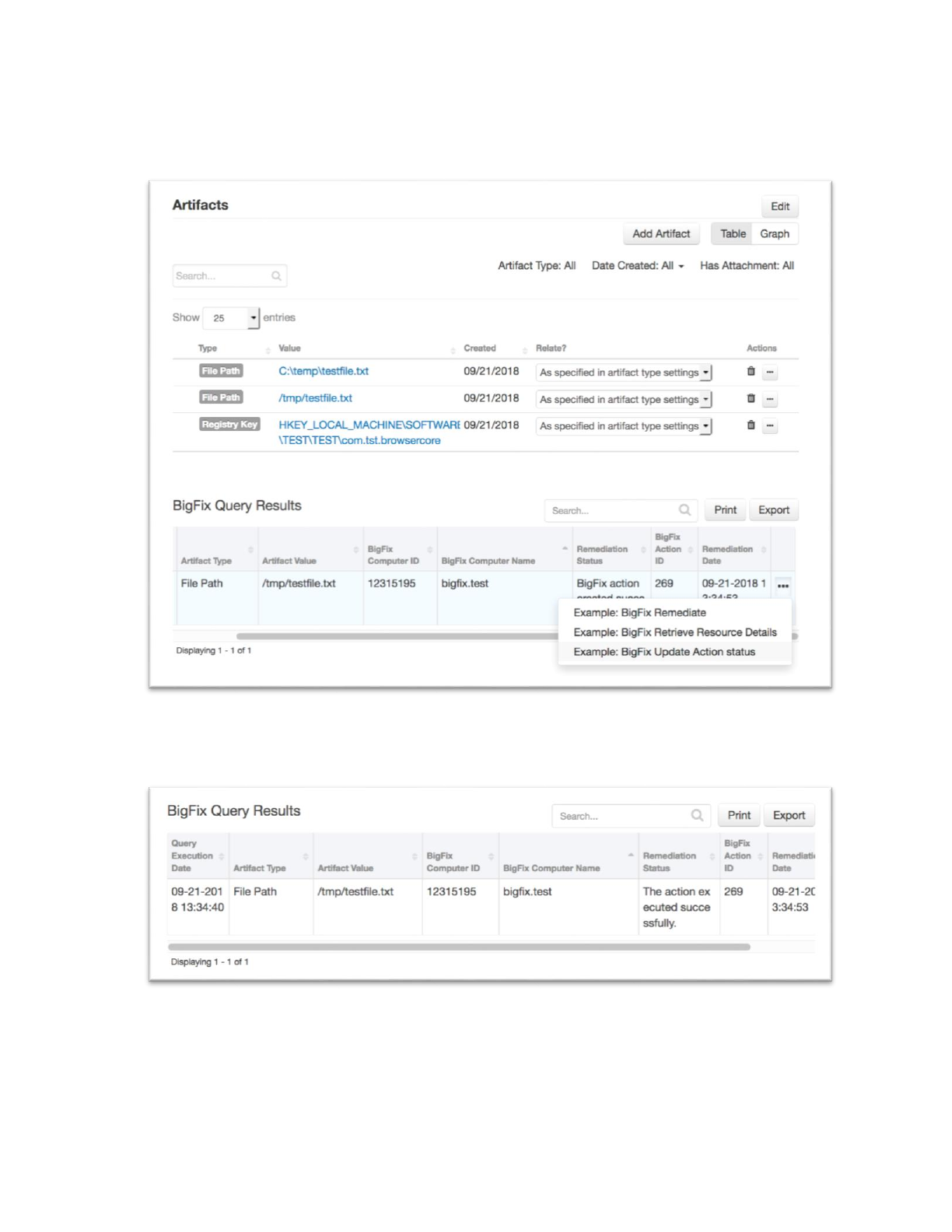Open the Date Created filter dropdown

click(638, 265)
